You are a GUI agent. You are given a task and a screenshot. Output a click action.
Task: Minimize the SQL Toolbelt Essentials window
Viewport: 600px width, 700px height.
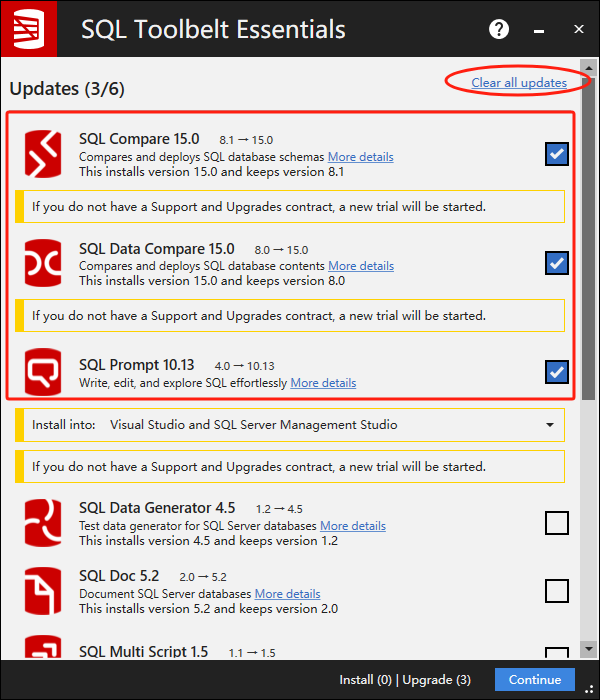pos(539,30)
